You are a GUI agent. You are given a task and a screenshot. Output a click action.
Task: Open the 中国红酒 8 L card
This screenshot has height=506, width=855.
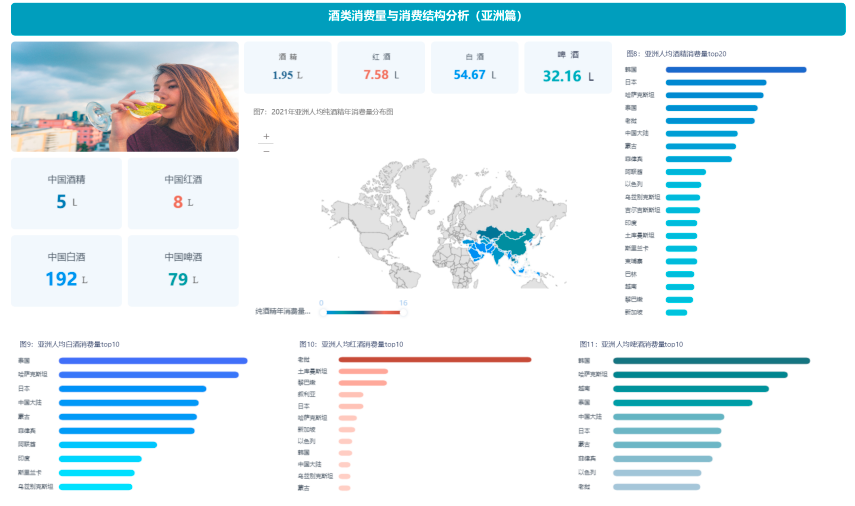click(183, 194)
